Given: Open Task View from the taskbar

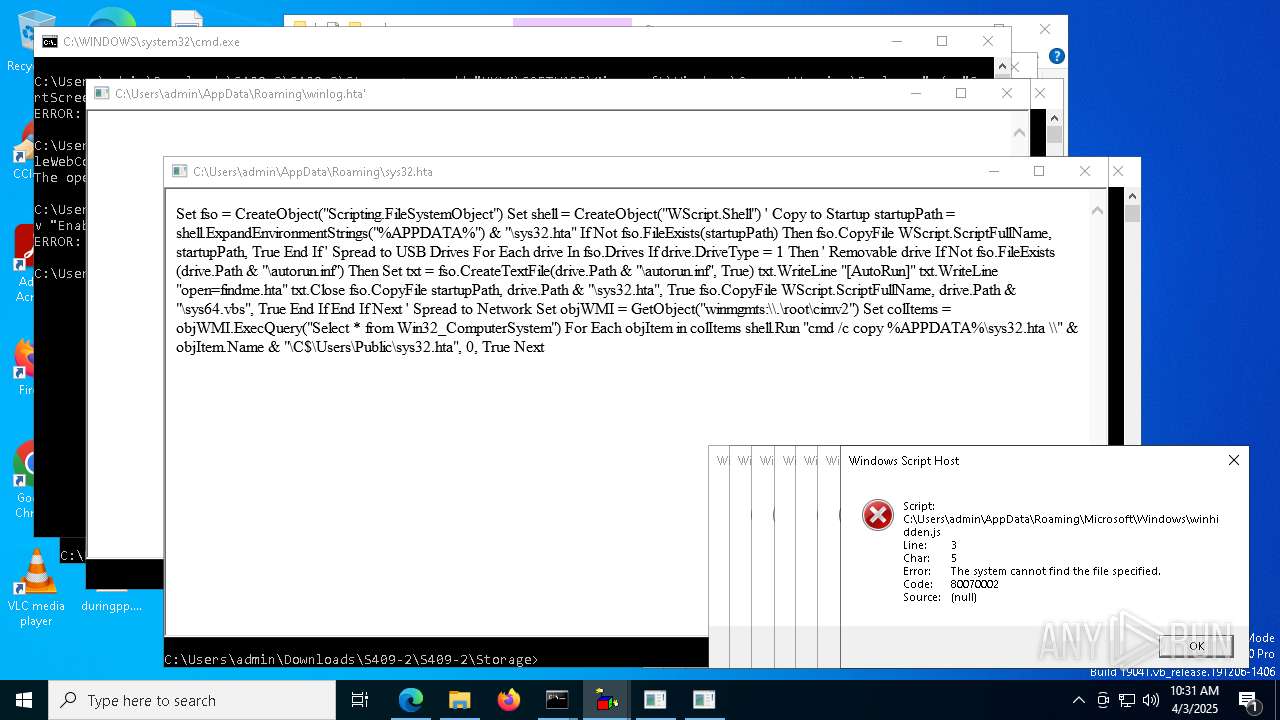Looking at the screenshot, I should pyautogui.click(x=360, y=700).
